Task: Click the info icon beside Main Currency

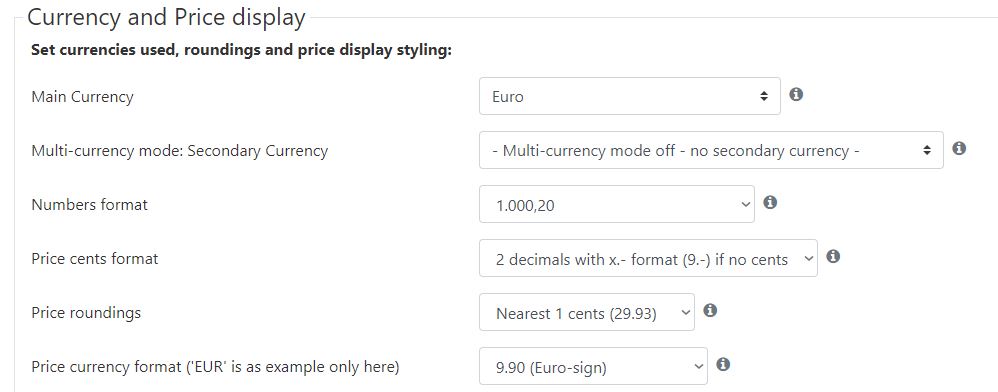Action: coord(796,95)
